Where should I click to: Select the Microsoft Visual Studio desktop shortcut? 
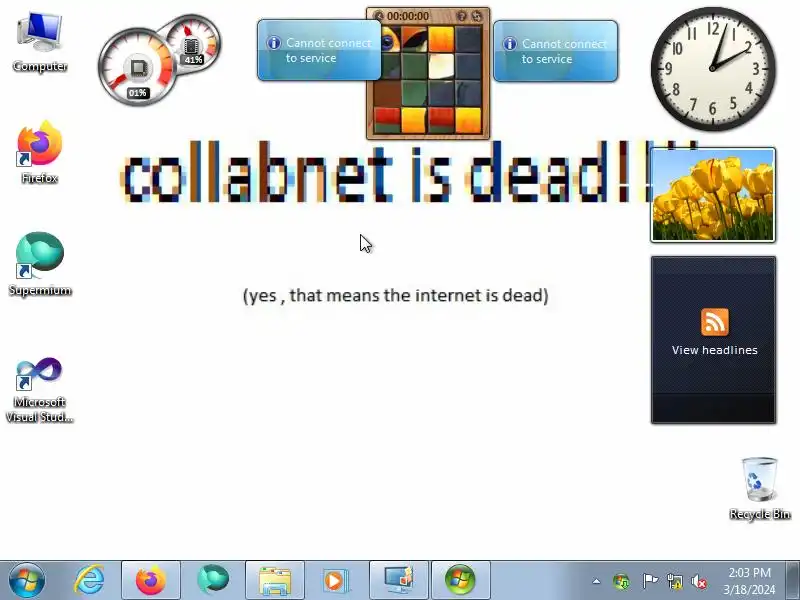[x=40, y=390]
